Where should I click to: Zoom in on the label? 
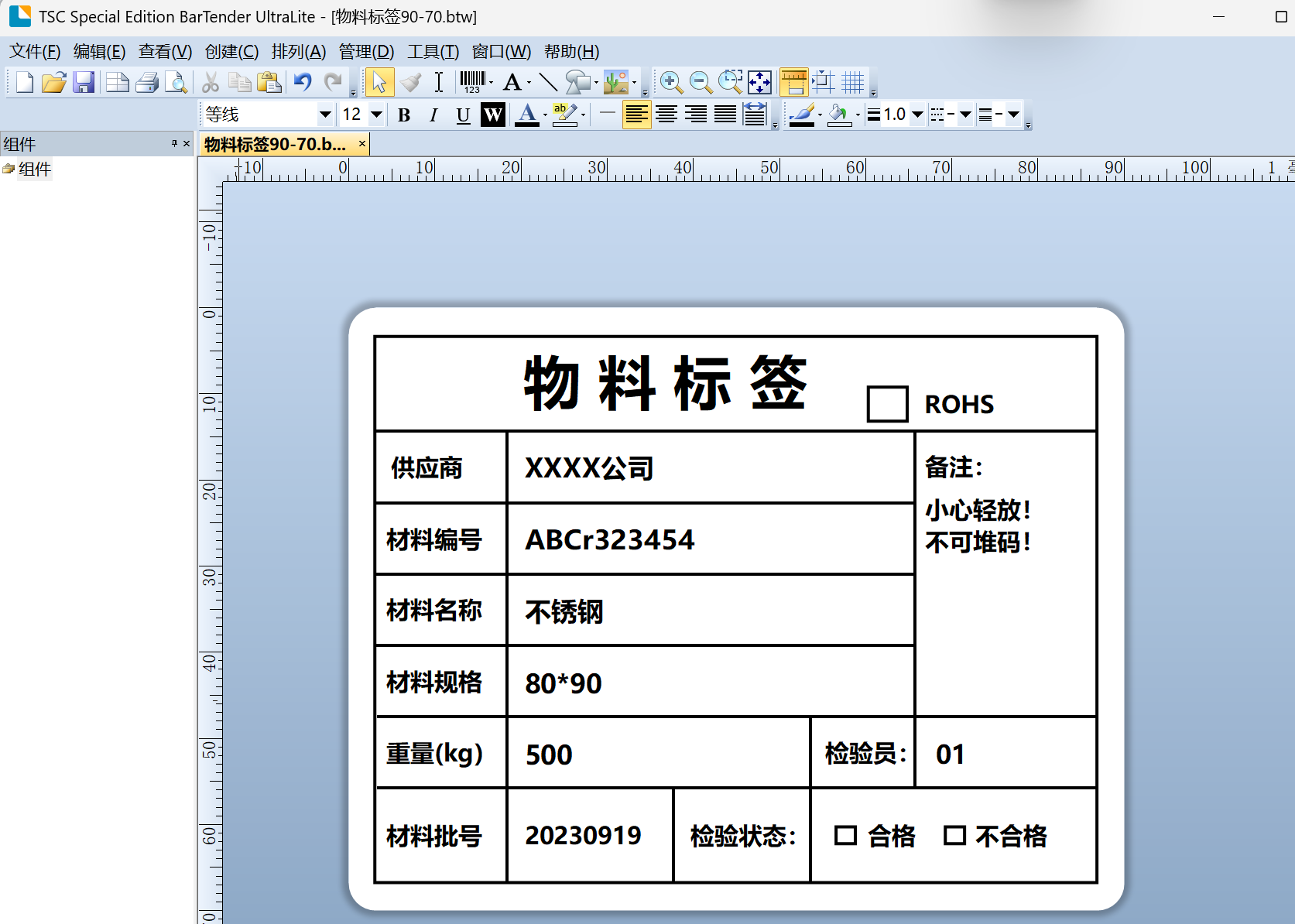point(671,82)
